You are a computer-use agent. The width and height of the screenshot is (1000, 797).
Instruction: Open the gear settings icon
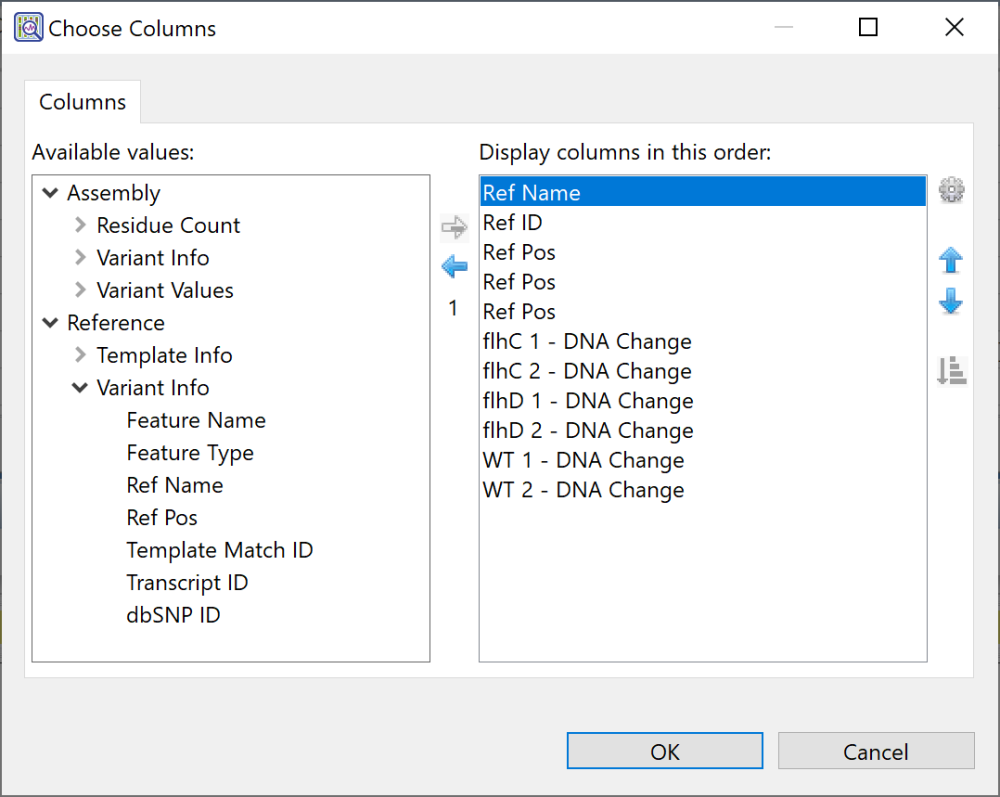pos(951,190)
